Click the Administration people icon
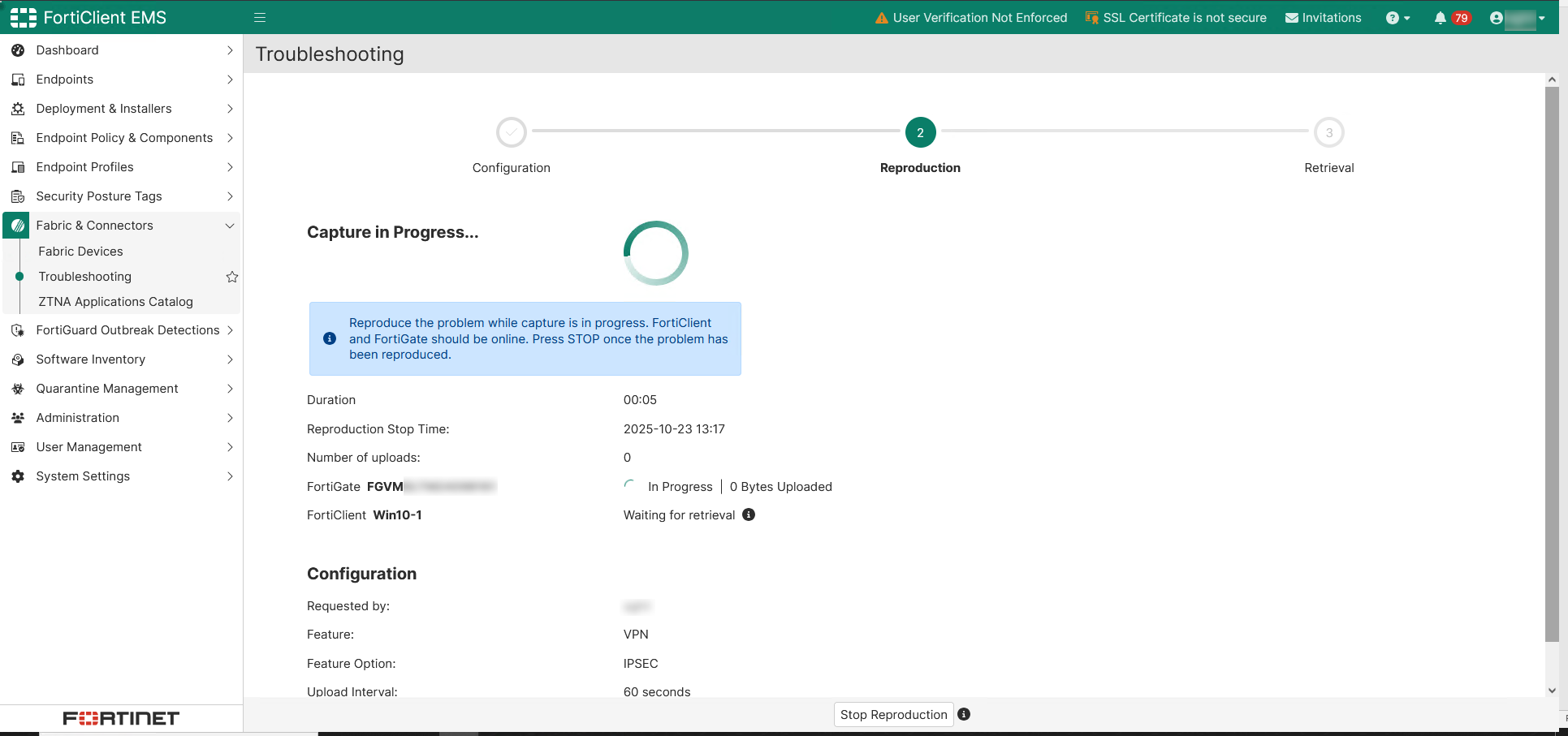The width and height of the screenshot is (1568, 736). [x=18, y=418]
